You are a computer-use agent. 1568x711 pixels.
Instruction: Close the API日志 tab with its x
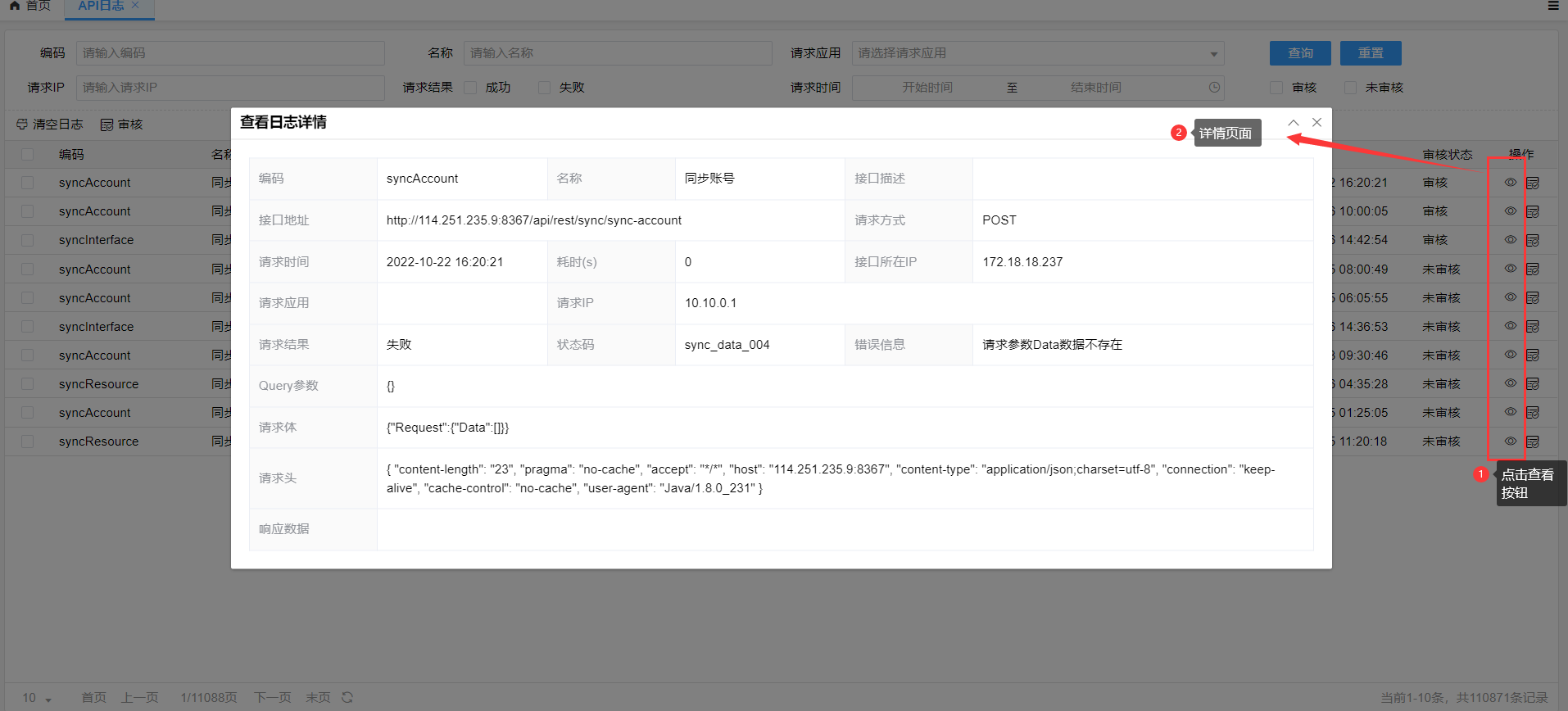135,6
